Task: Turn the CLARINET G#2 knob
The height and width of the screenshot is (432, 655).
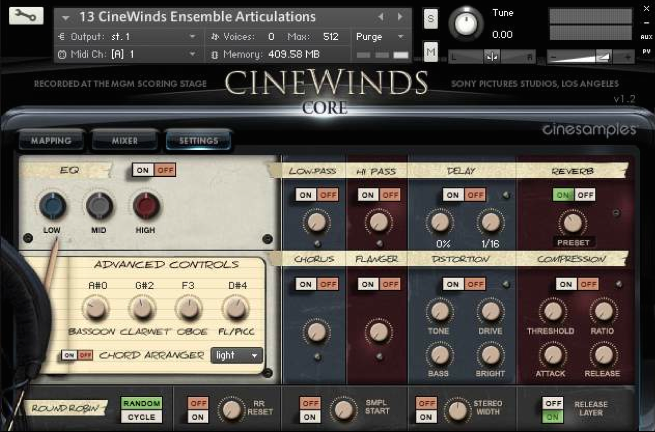Action: [x=142, y=309]
